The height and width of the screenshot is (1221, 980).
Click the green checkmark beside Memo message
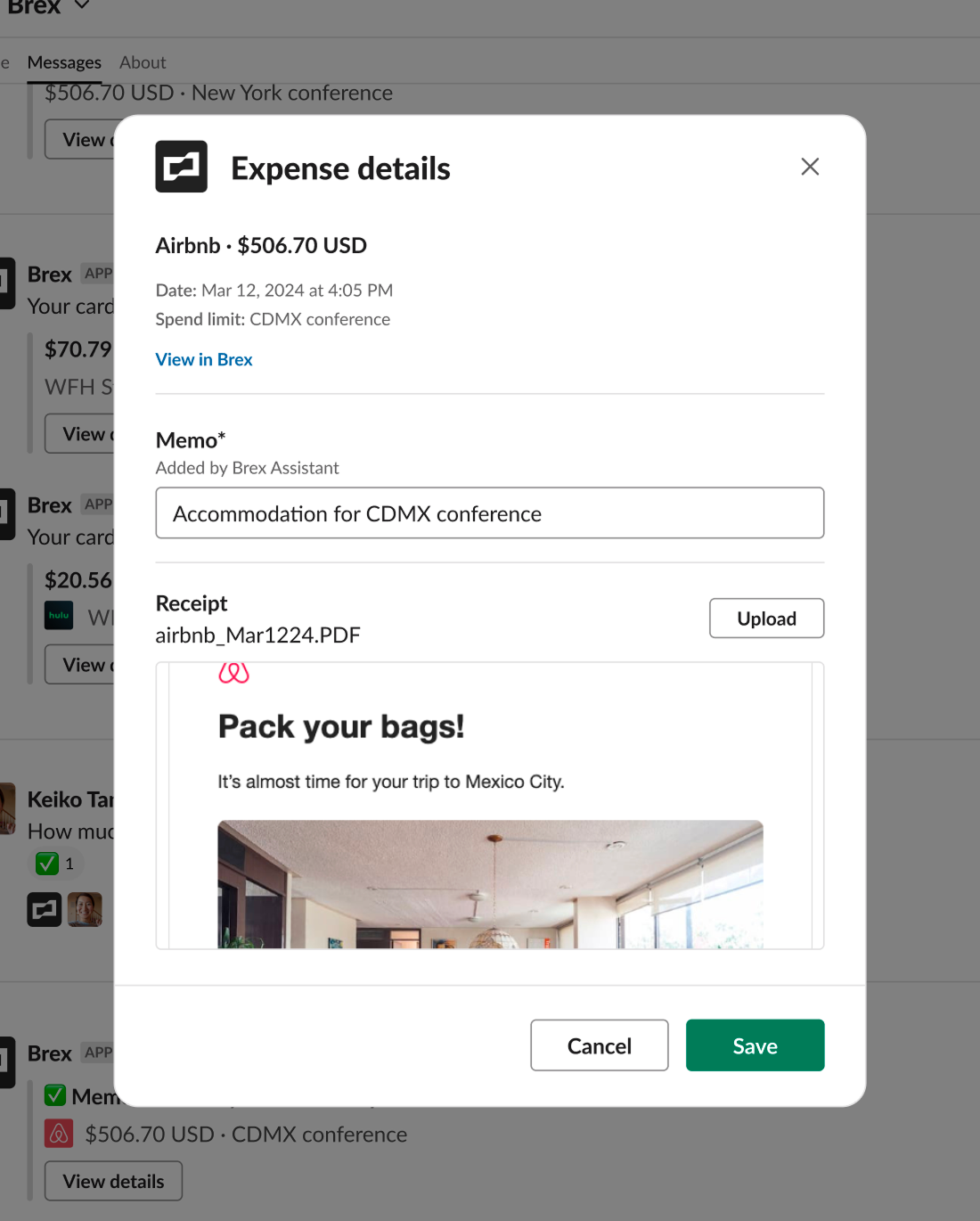click(55, 1095)
